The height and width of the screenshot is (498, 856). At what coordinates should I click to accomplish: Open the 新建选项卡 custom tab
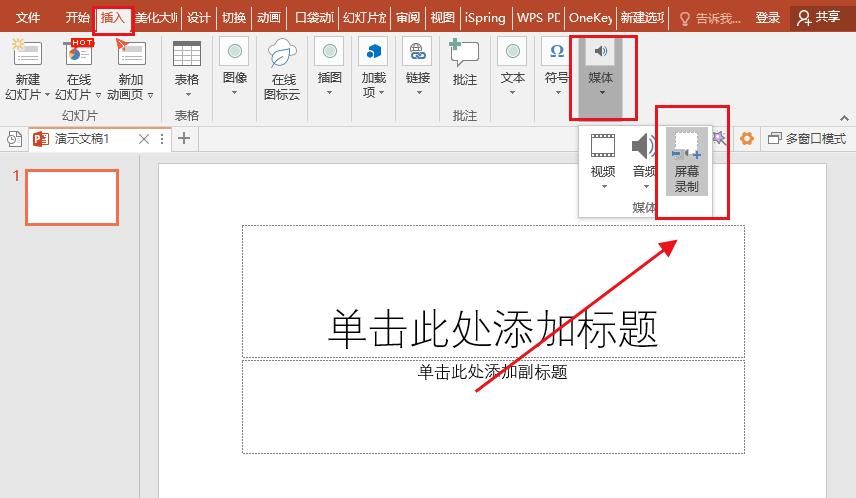point(643,18)
